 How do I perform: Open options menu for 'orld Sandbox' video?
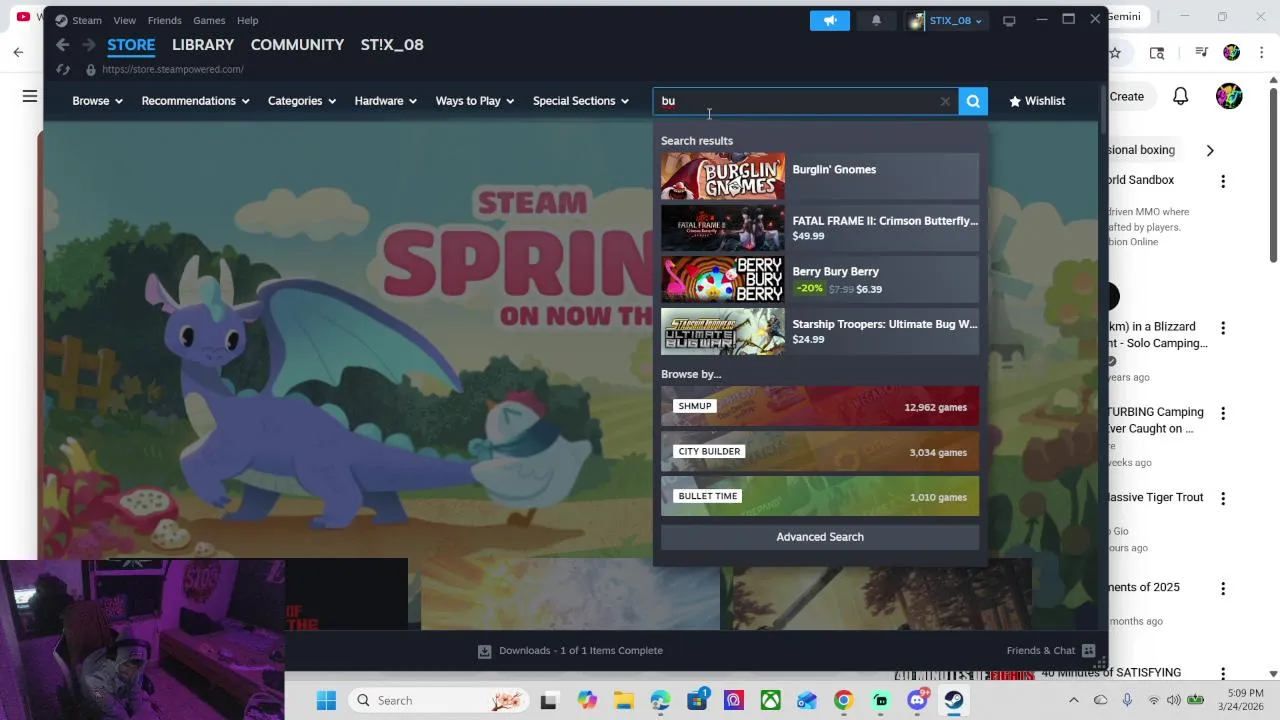[x=1223, y=182]
